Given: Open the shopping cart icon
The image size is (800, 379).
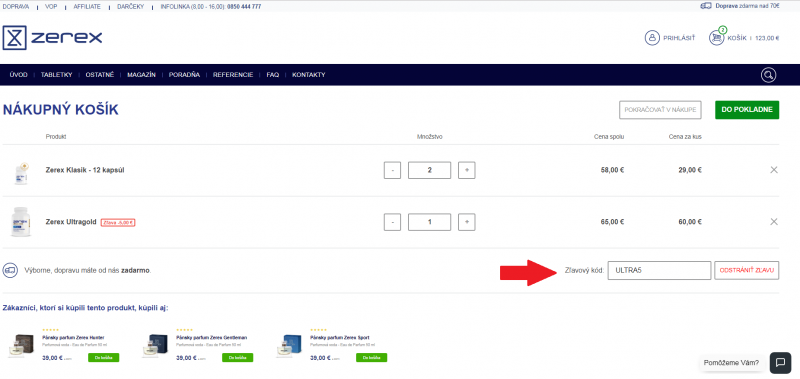Looking at the screenshot, I should (716, 38).
